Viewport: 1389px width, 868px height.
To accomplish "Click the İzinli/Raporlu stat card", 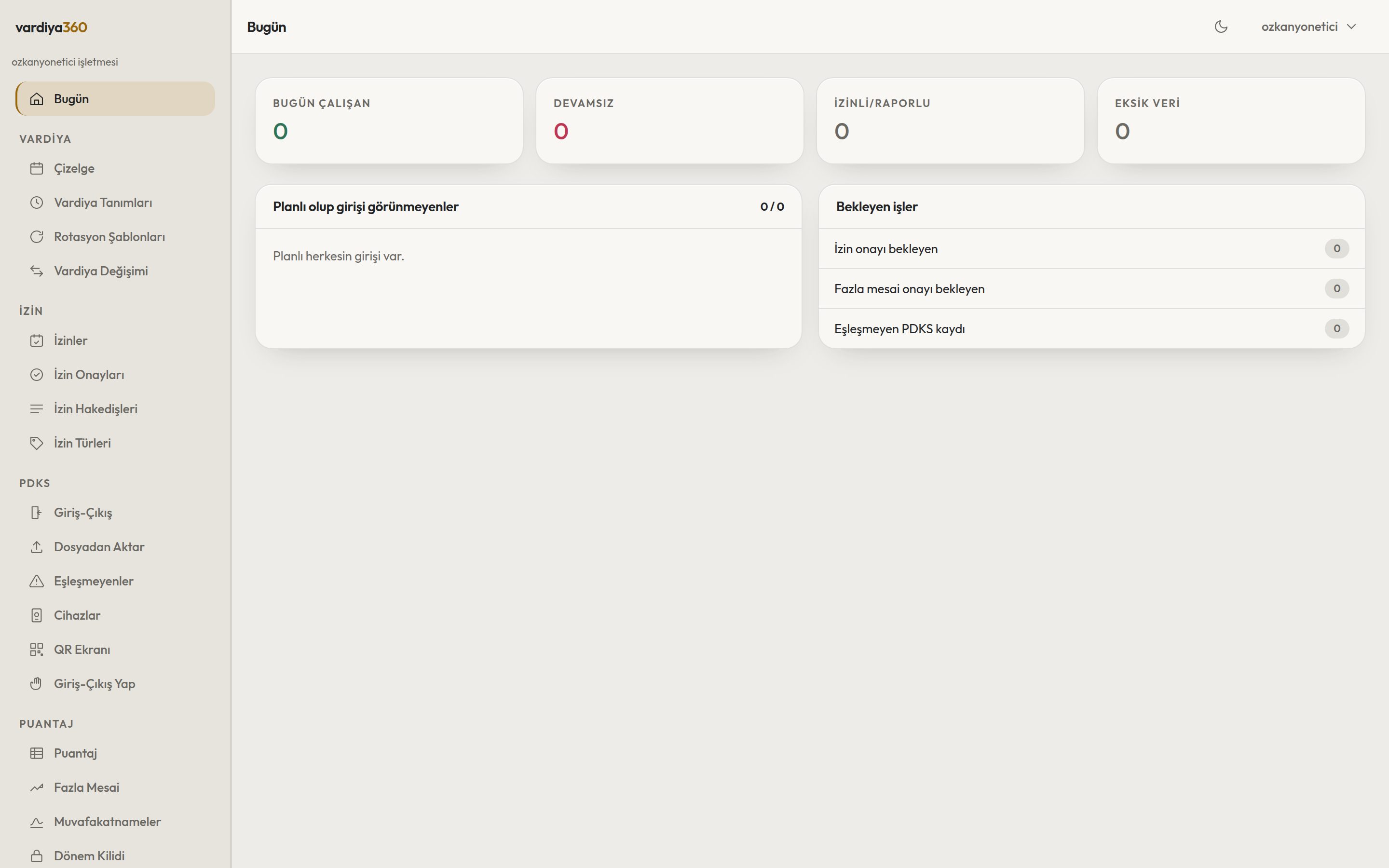I will (x=950, y=121).
